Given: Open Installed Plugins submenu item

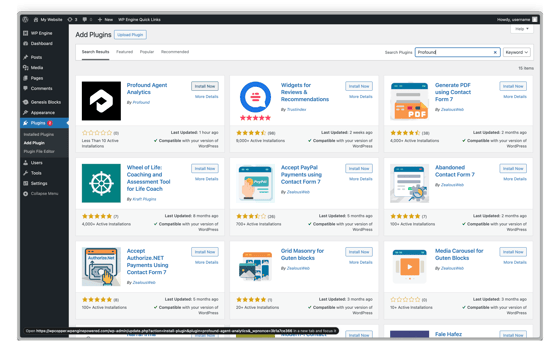Looking at the screenshot, I should (39, 134).
